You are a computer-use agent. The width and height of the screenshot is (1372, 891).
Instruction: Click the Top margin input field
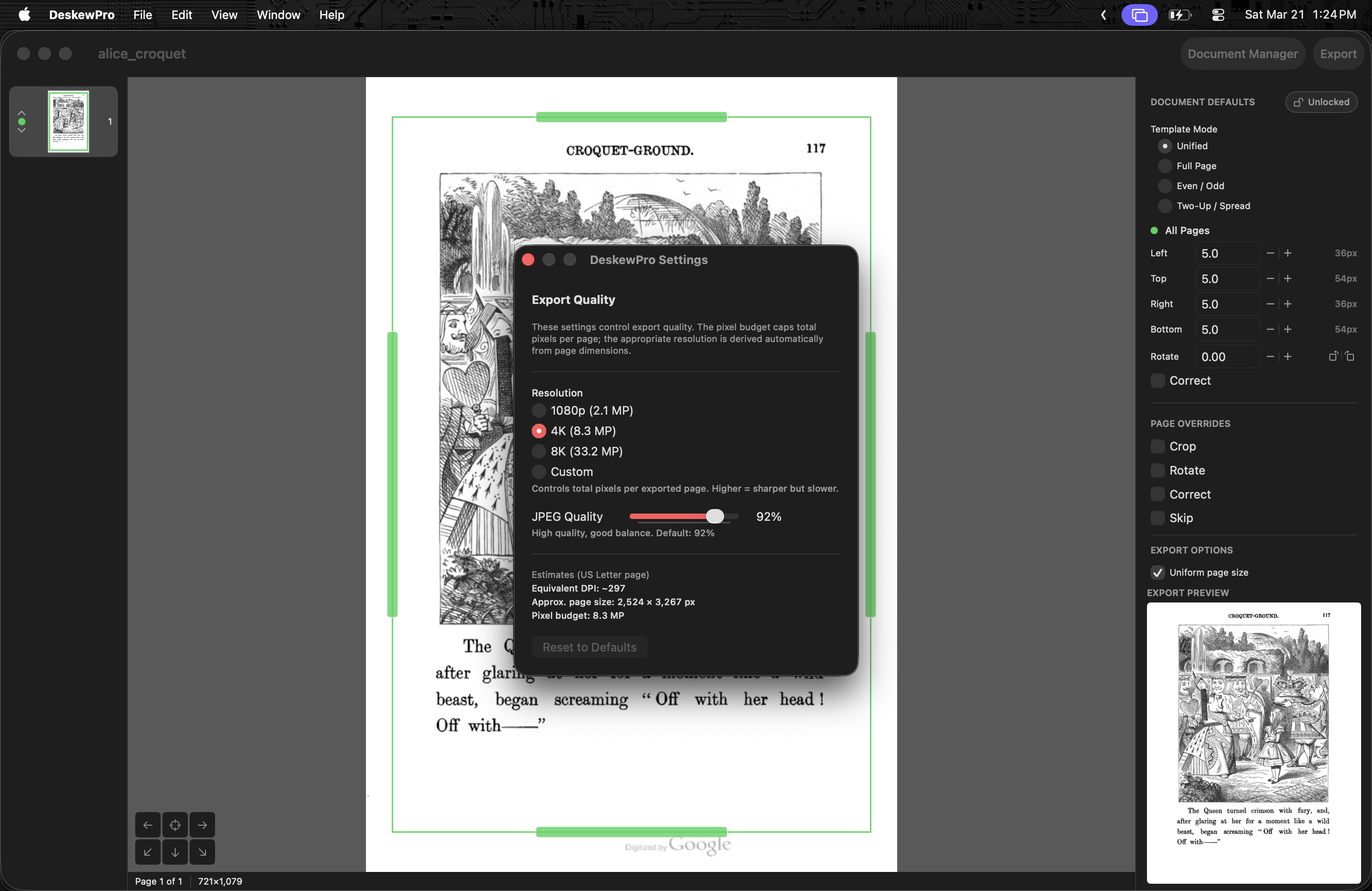[x=1227, y=279]
